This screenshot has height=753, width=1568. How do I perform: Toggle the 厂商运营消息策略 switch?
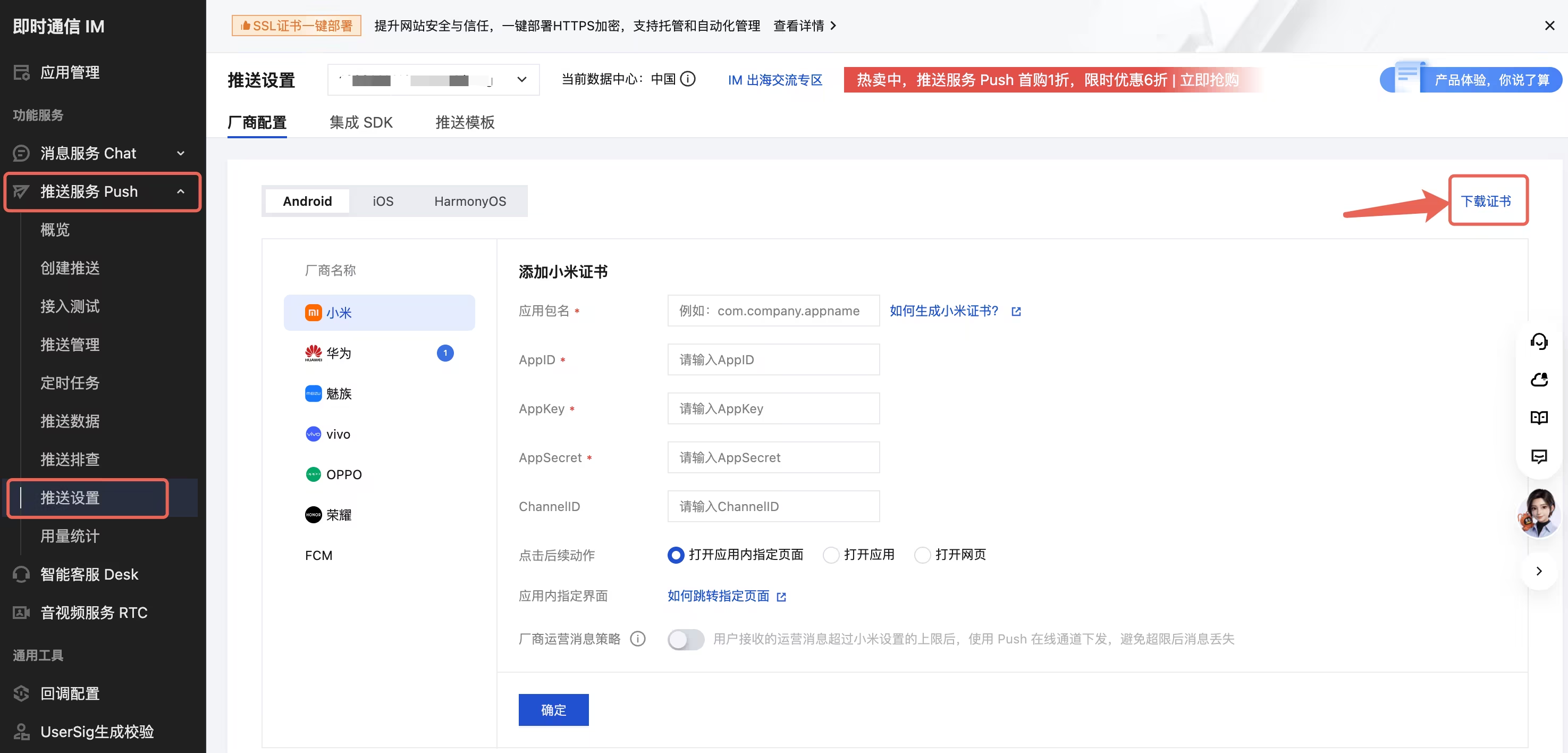685,639
